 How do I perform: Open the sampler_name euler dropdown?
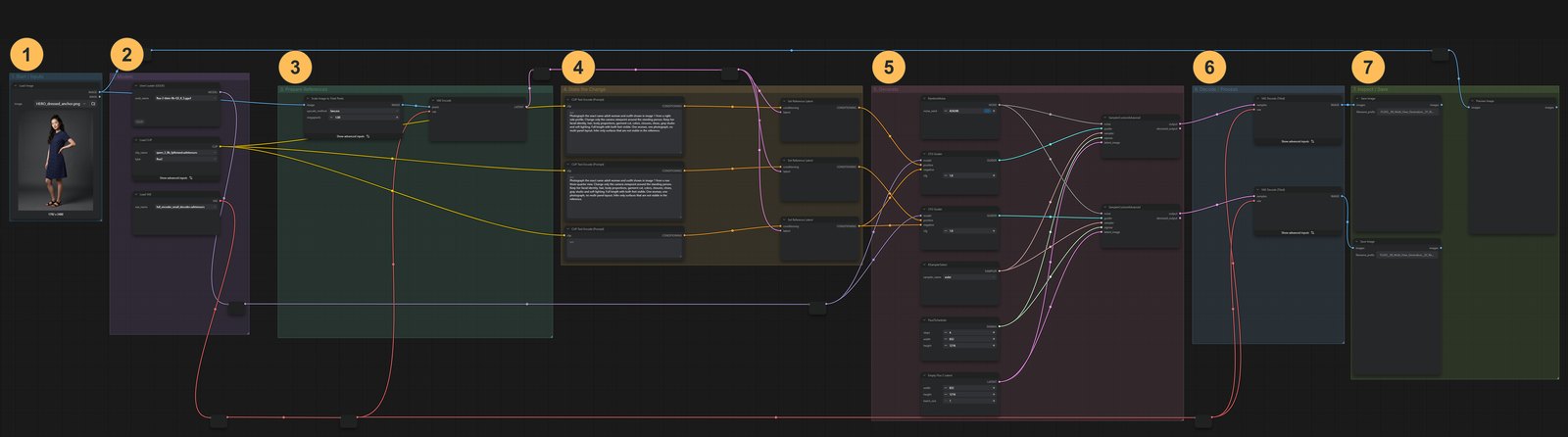970,277
